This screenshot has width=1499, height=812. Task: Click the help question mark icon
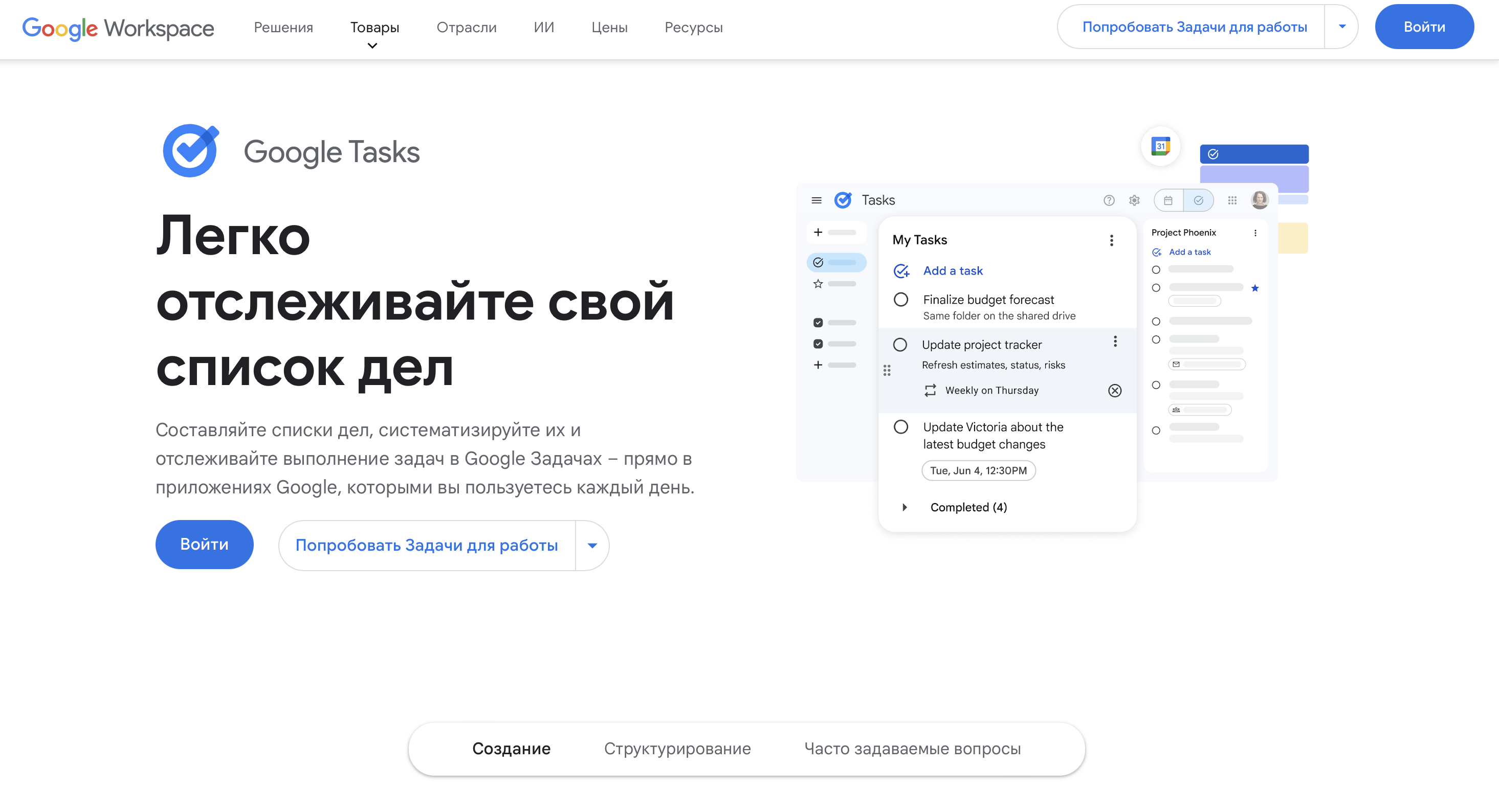click(x=1109, y=200)
